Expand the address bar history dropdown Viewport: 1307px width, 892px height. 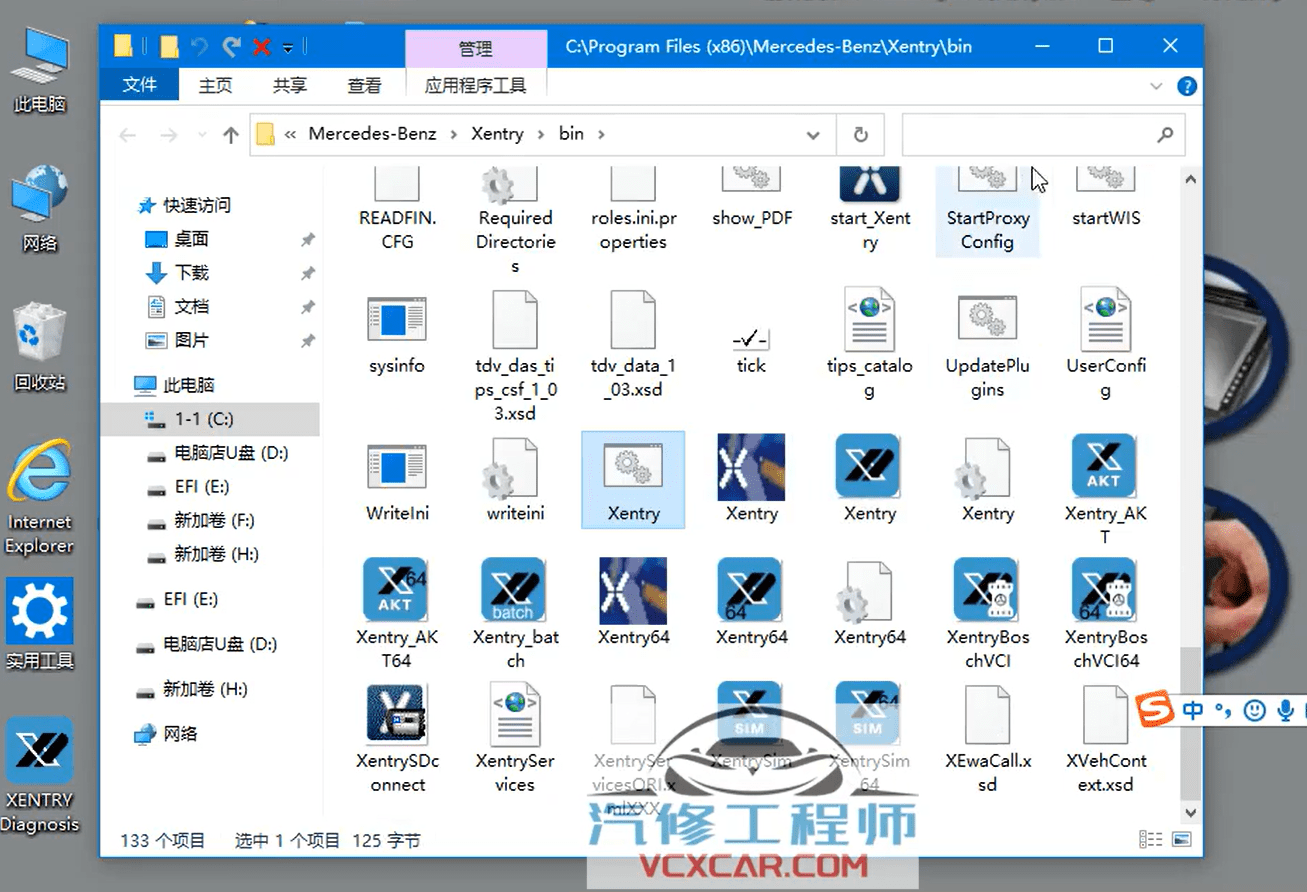click(x=813, y=133)
